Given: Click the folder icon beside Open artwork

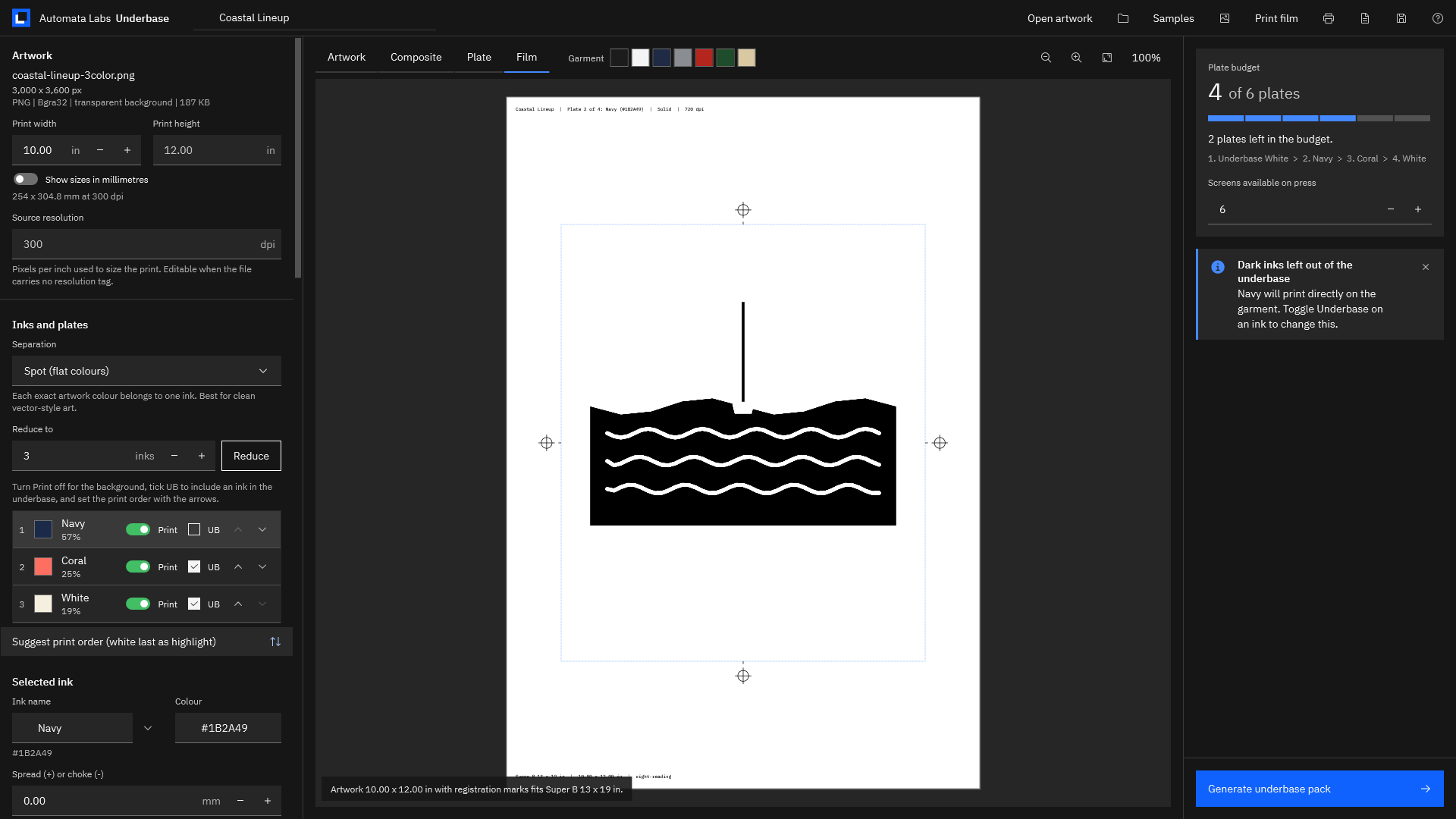Looking at the screenshot, I should coord(1123,18).
